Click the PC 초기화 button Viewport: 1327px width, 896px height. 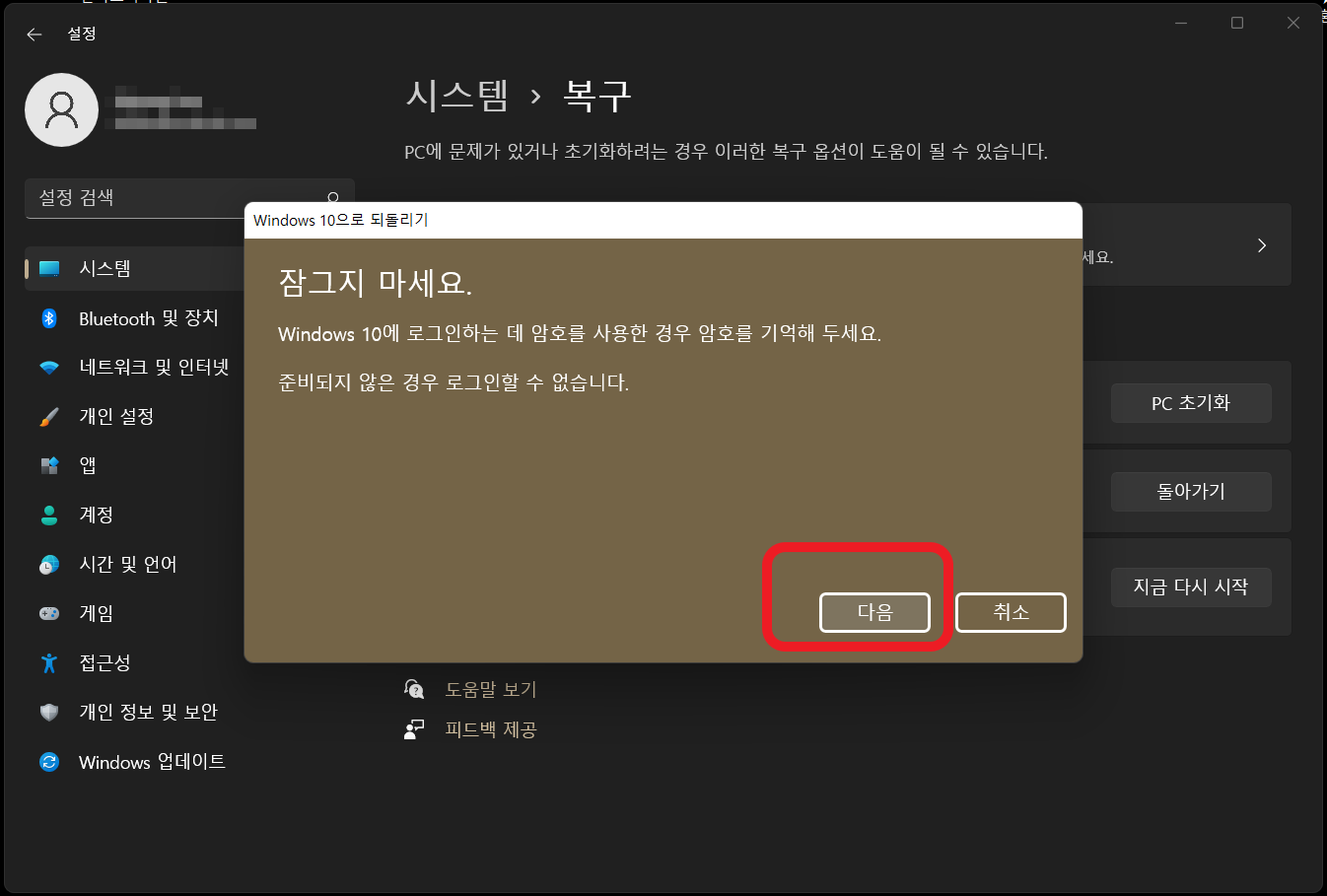(x=1191, y=403)
